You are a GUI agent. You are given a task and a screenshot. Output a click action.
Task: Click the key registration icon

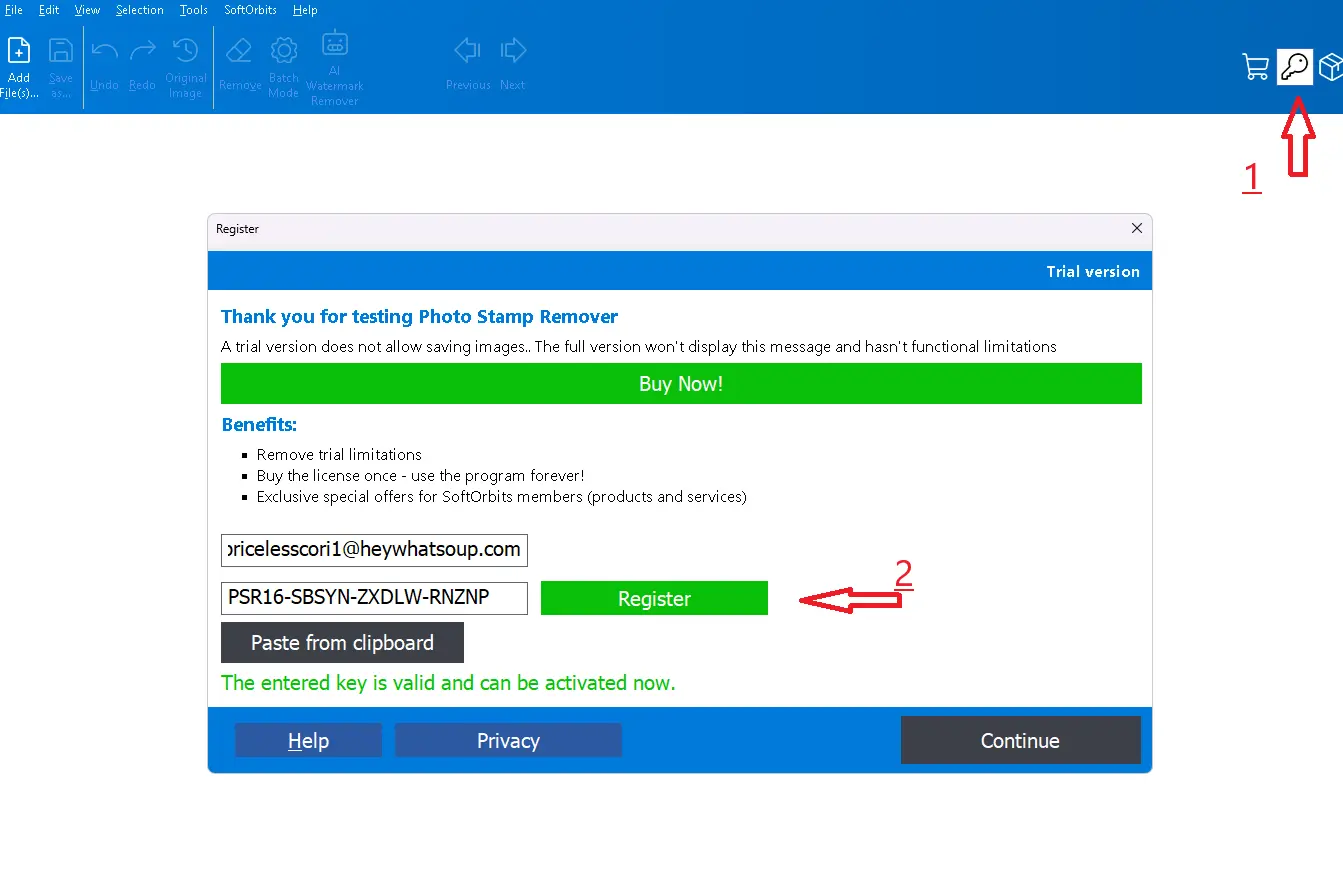1295,67
